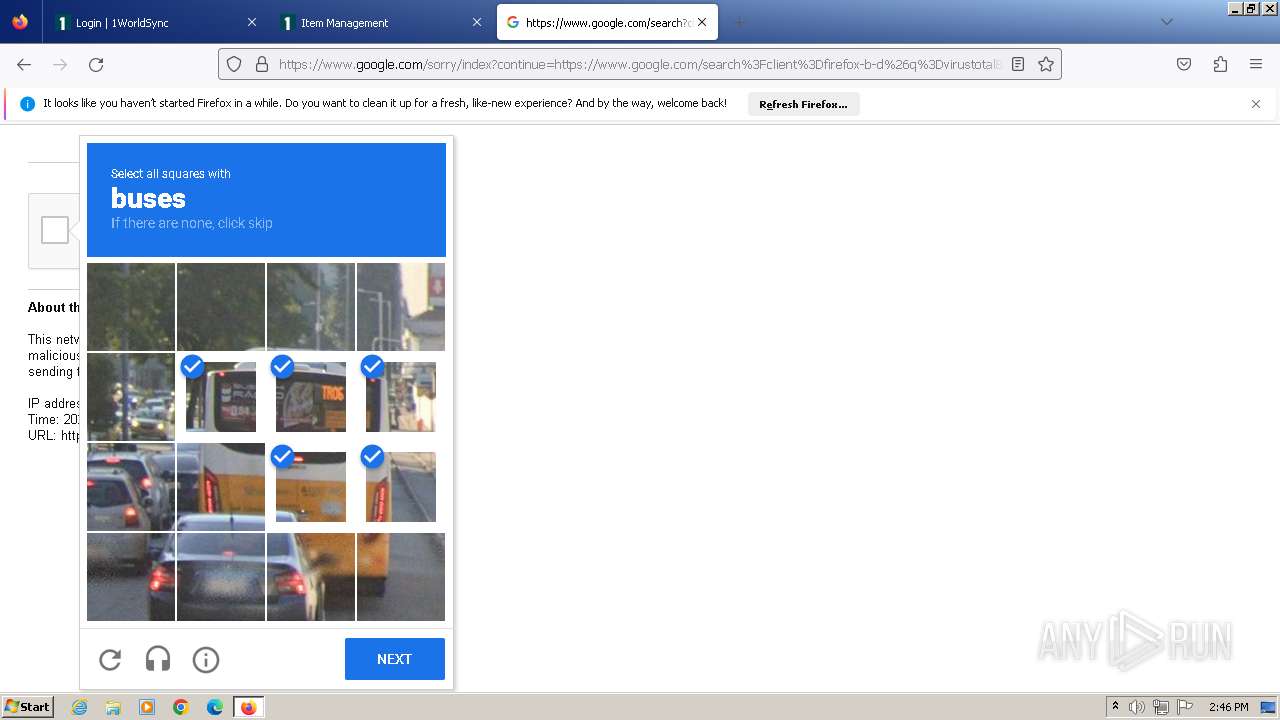Deselect the checked bus tile showing number 094

pyautogui.click(x=221, y=397)
